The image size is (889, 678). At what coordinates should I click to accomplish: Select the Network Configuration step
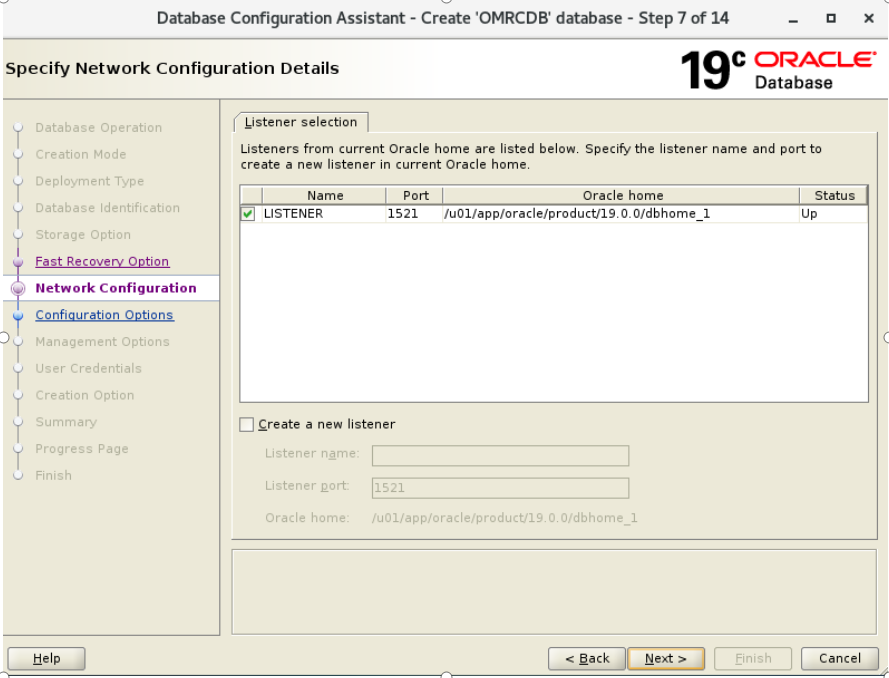click(x=116, y=288)
